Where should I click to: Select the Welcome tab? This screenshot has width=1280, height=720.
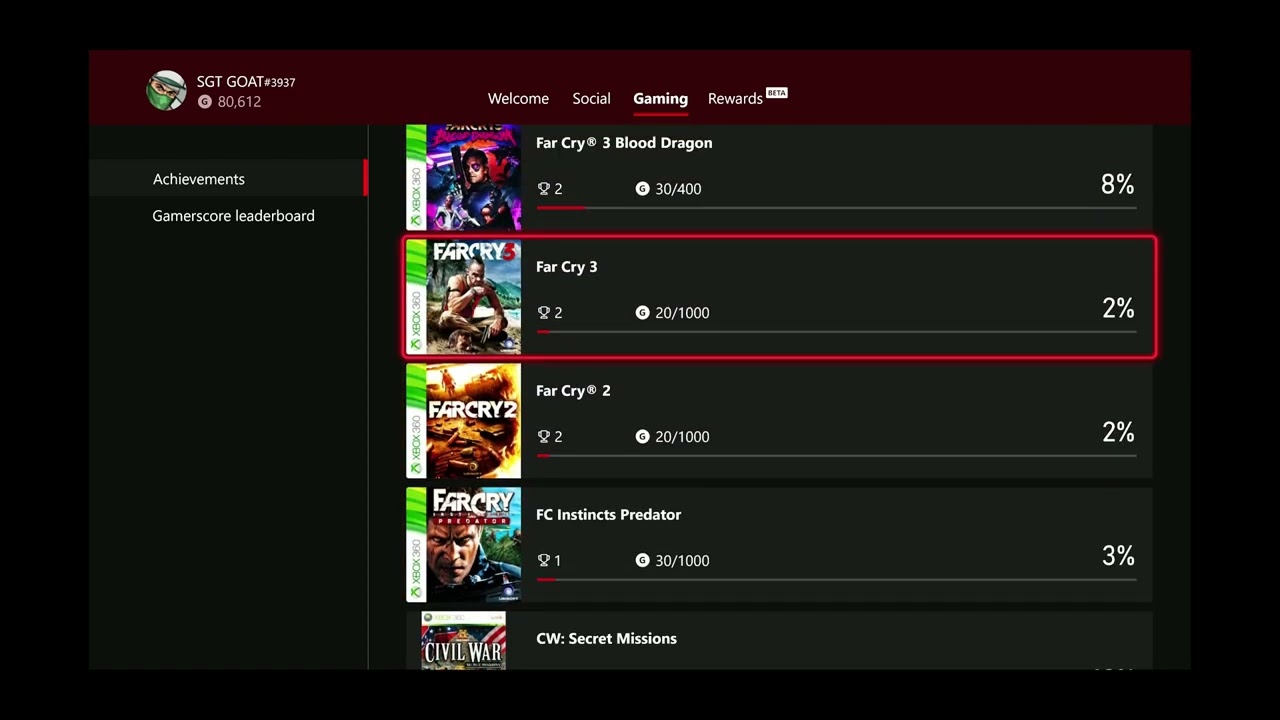pos(518,98)
